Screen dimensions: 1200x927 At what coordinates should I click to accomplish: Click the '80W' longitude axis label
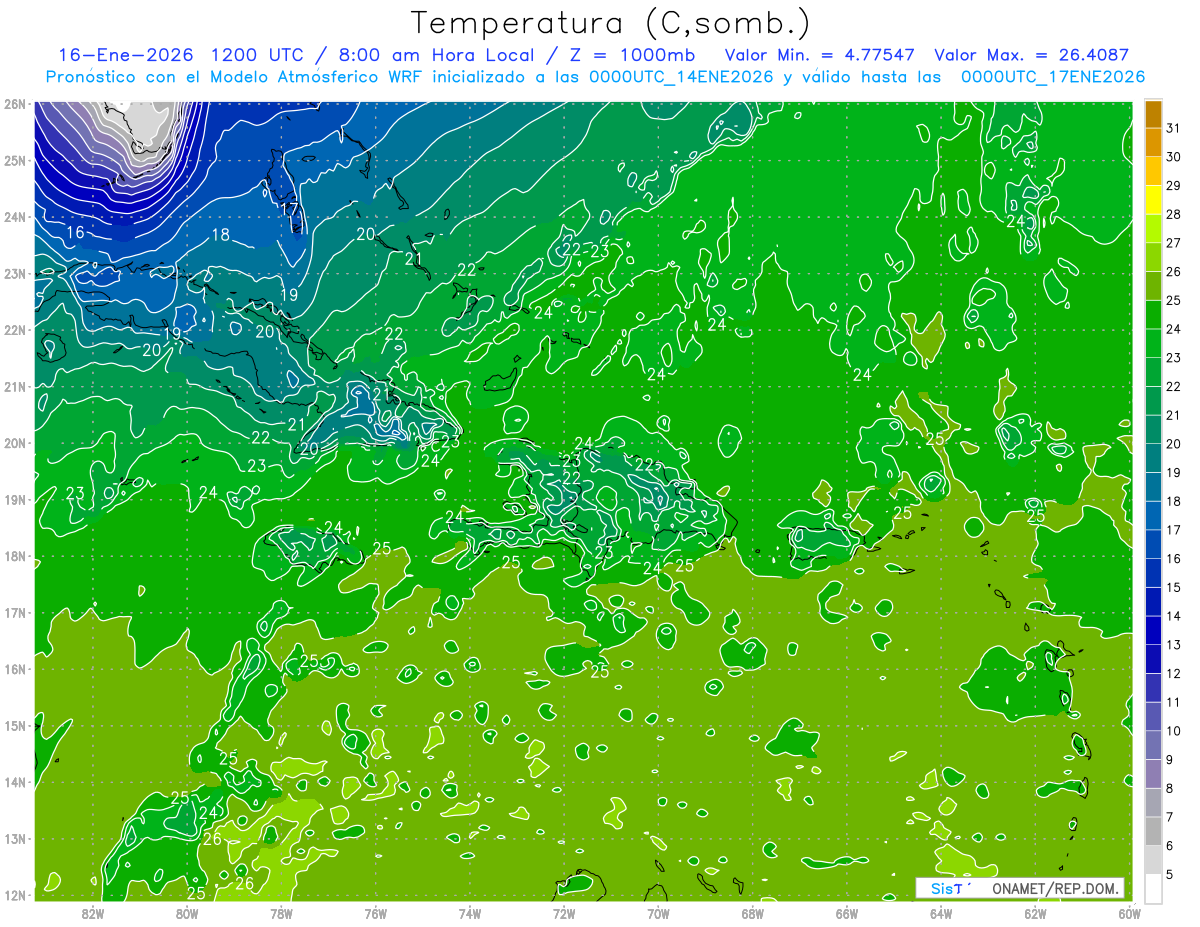click(x=187, y=913)
